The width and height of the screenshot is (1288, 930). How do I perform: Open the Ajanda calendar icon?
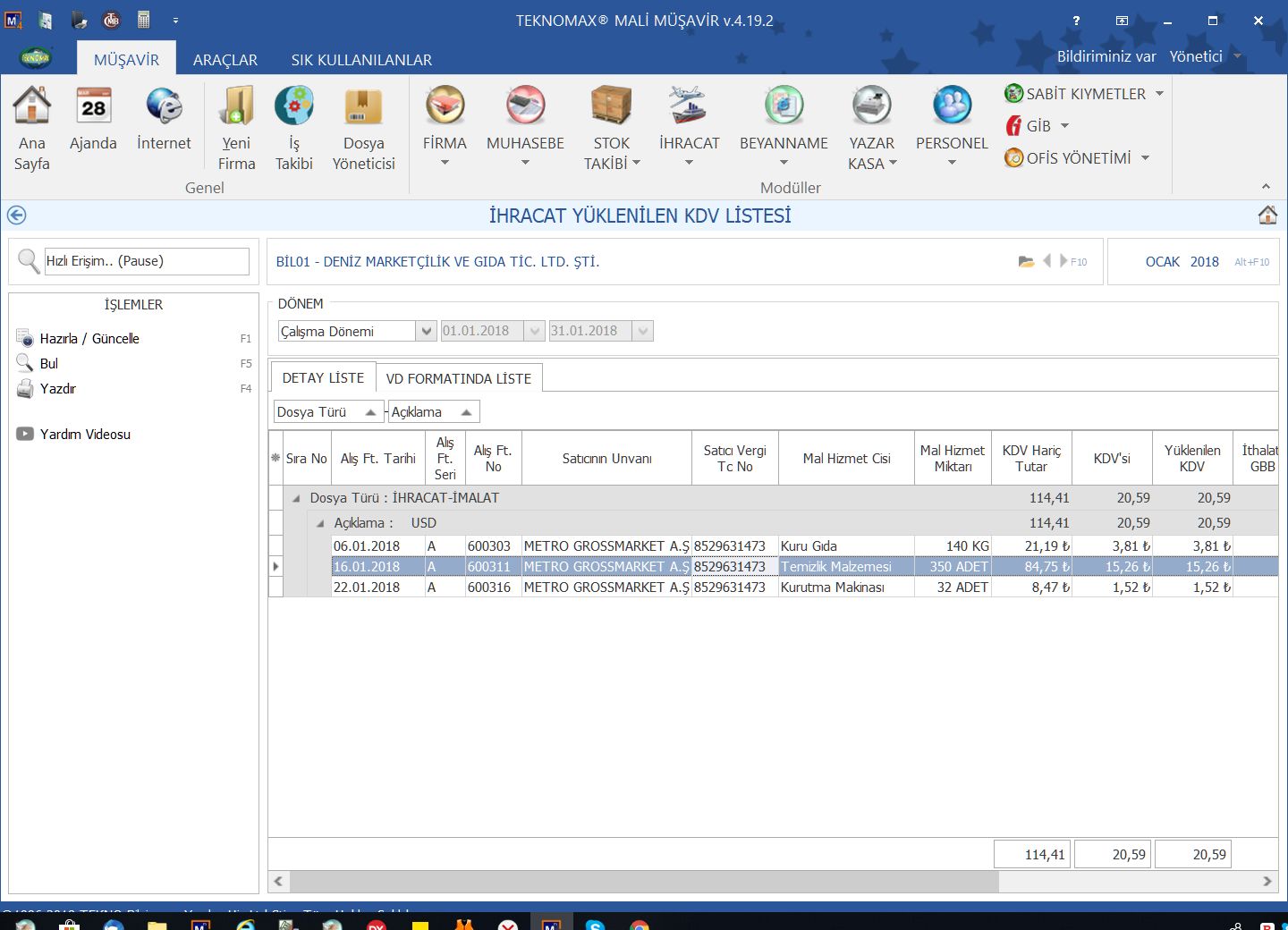pyautogui.click(x=93, y=107)
